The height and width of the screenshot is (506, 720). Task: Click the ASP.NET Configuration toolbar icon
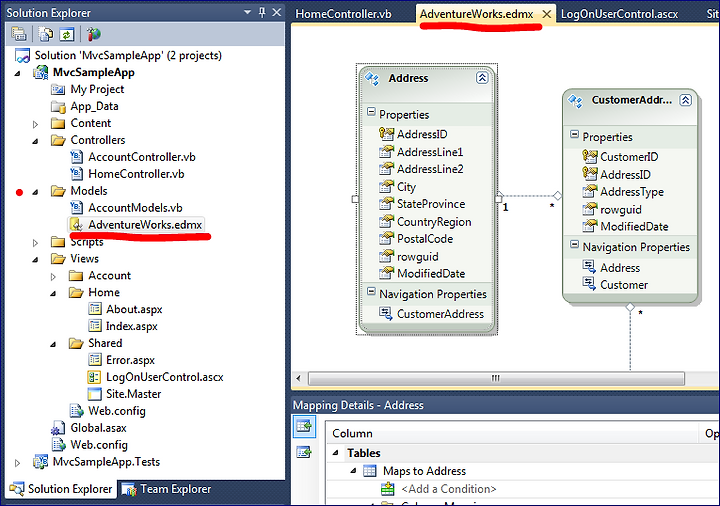coord(93,34)
